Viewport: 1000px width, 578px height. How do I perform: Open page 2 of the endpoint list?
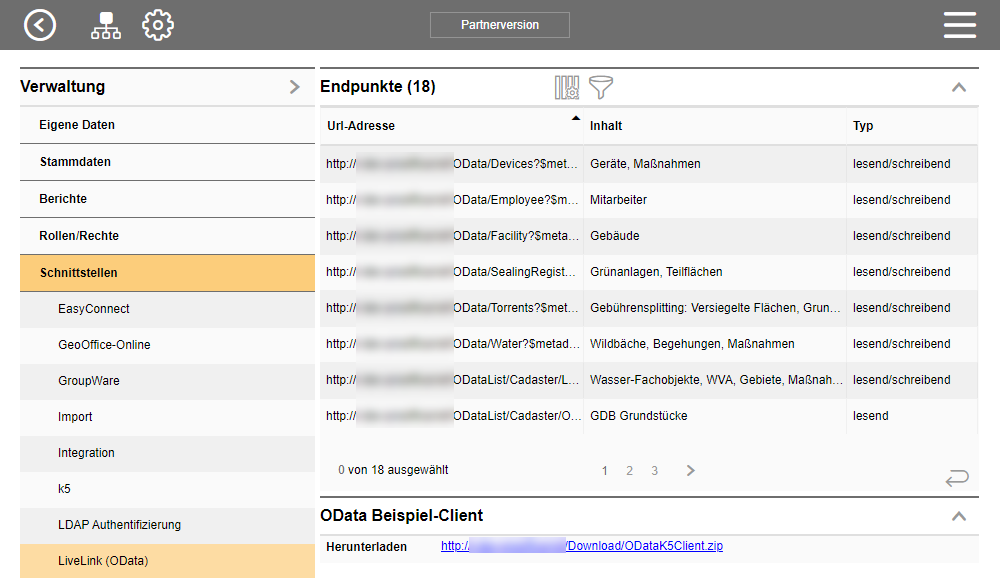coord(629,469)
